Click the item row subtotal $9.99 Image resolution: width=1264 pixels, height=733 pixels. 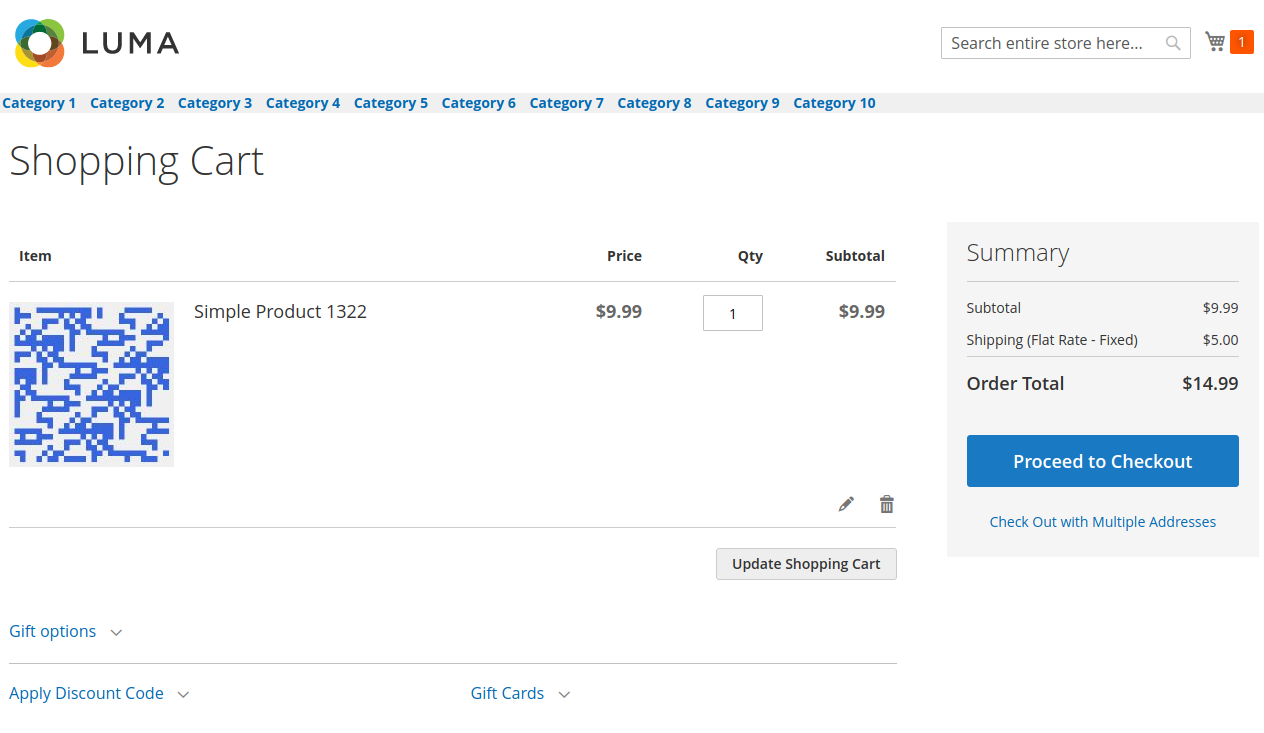coord(862,312)
